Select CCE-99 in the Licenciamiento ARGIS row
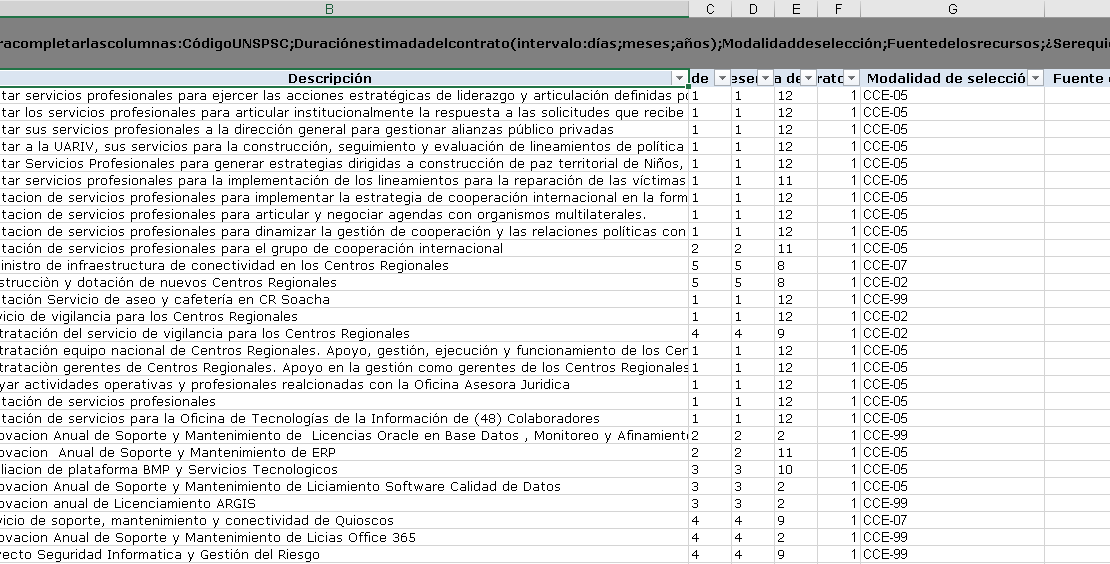The width and height of the screenshot is (1110, 564). (952, 503)
